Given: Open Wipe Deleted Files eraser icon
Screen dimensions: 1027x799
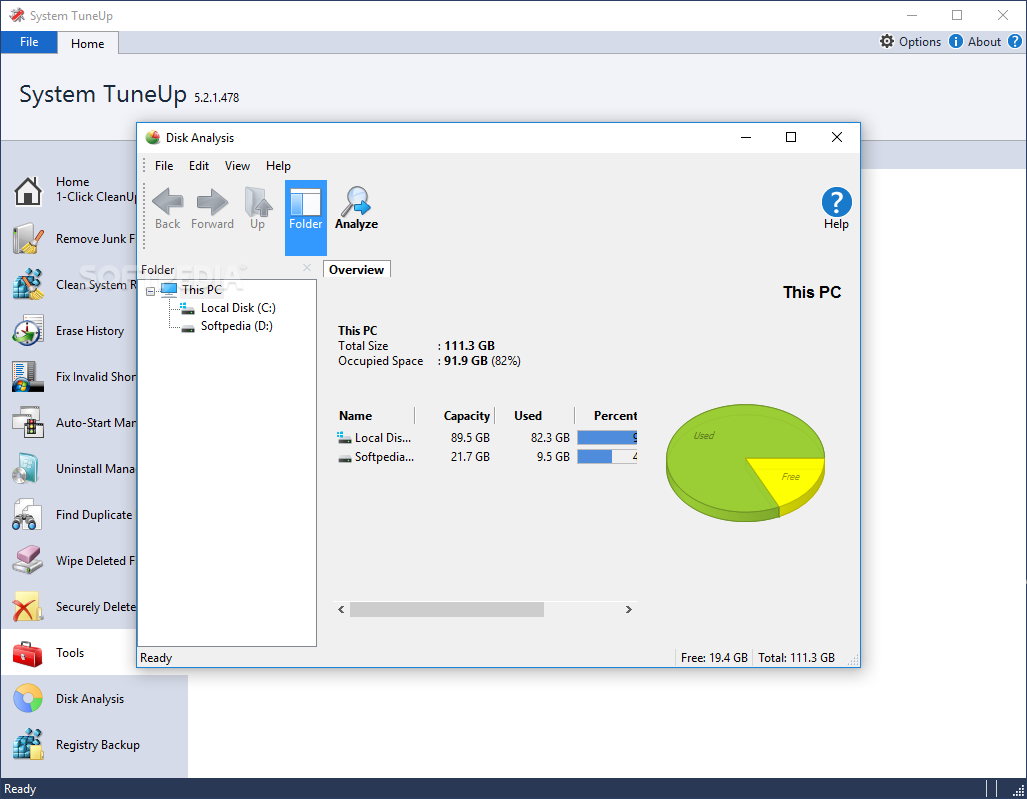Looking at the screenshot, I should 28,561.
